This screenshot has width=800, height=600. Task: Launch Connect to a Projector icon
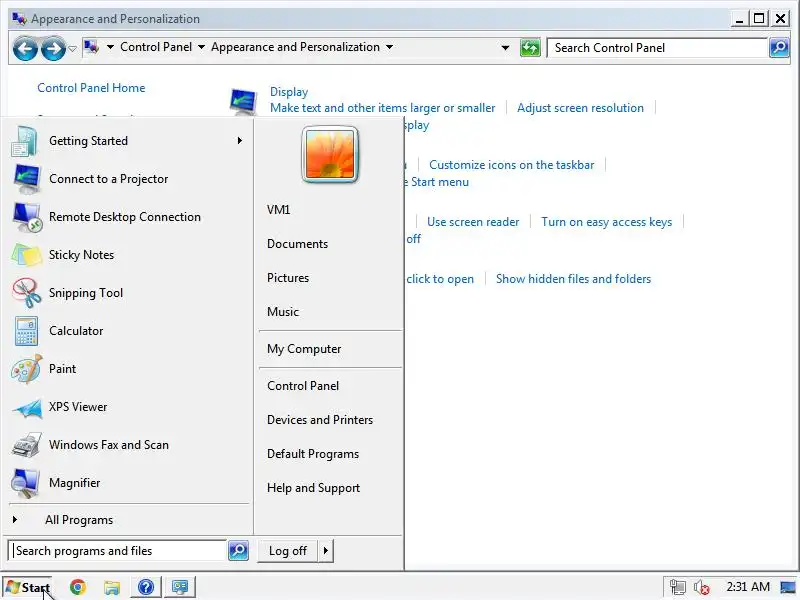tap(27, 179)
